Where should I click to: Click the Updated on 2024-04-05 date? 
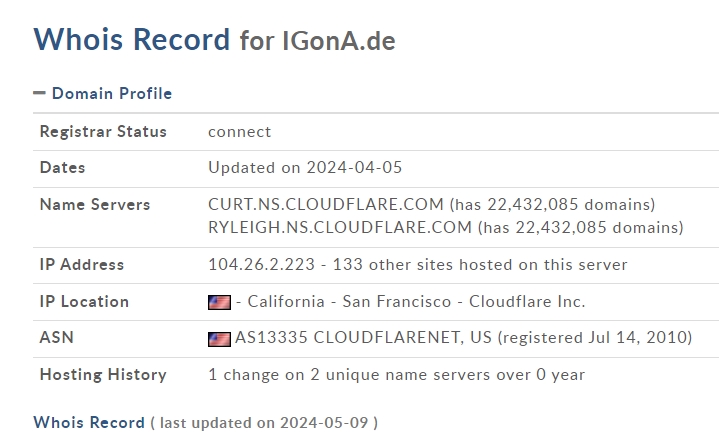point(305,168)
